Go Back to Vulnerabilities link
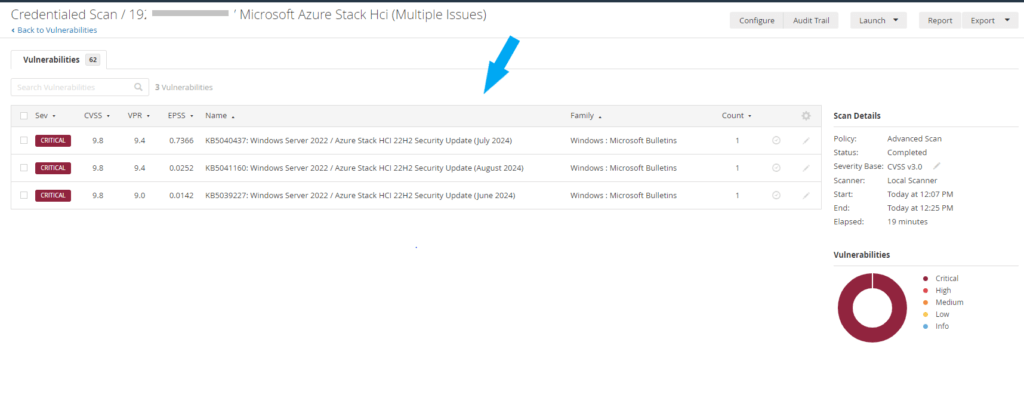 54,30
